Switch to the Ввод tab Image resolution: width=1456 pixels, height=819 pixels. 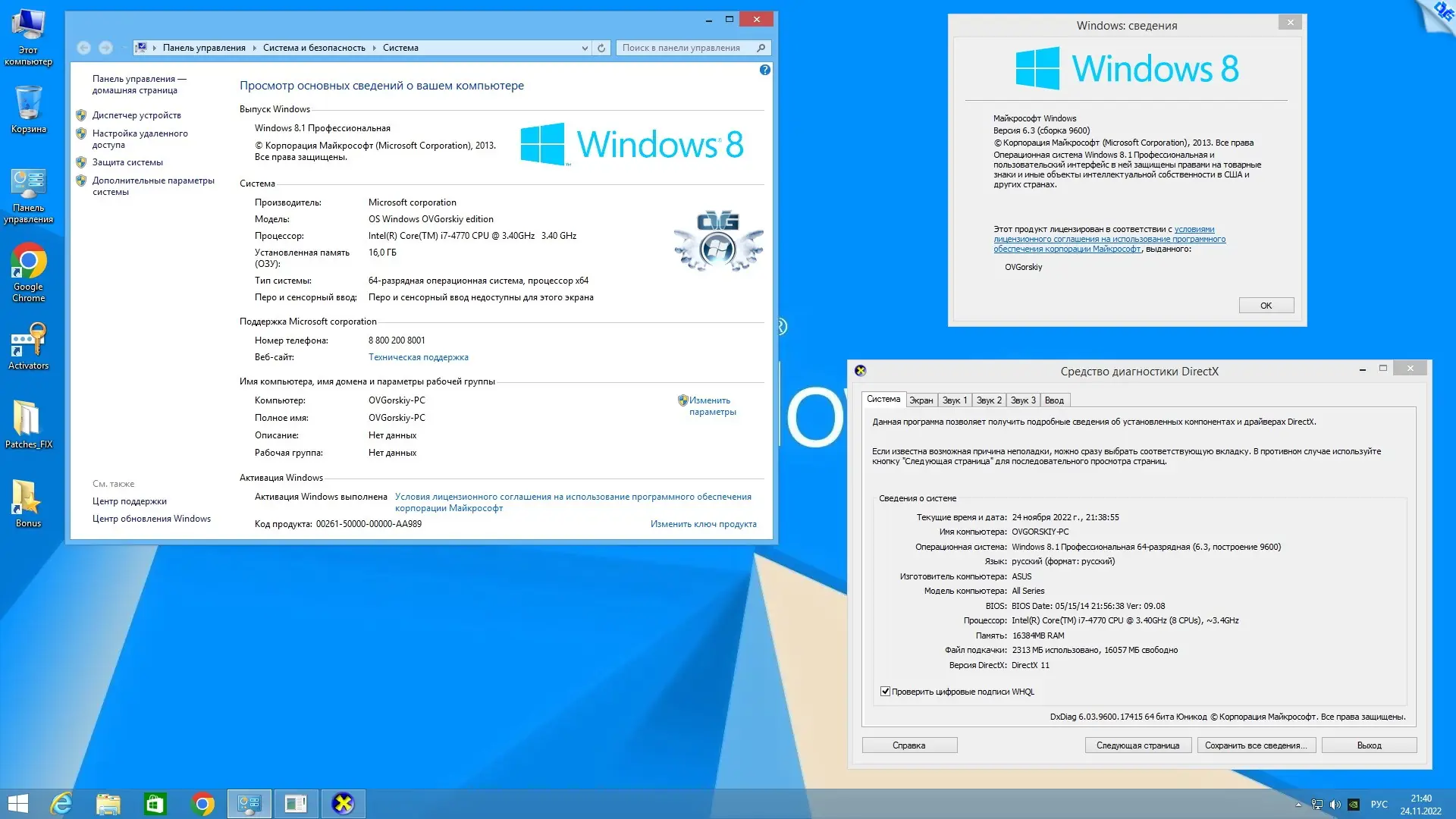(1053, 400)
